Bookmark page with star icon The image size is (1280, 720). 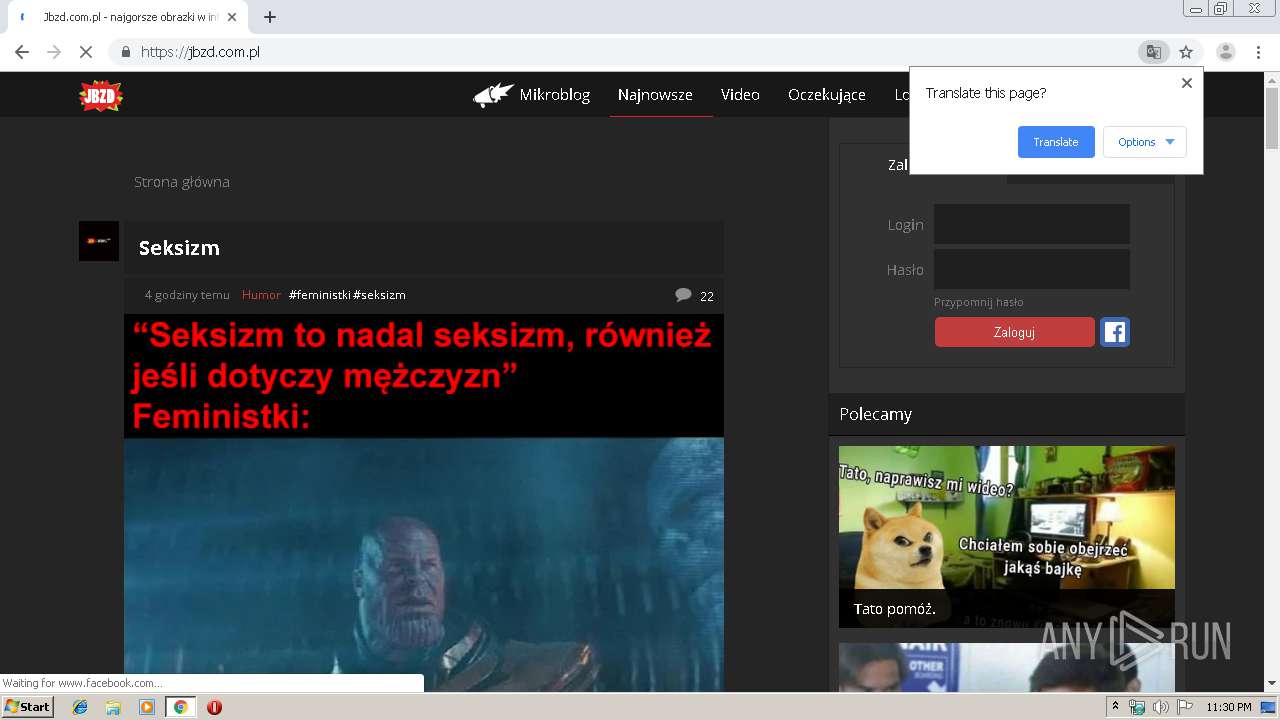pos(1186,52)
